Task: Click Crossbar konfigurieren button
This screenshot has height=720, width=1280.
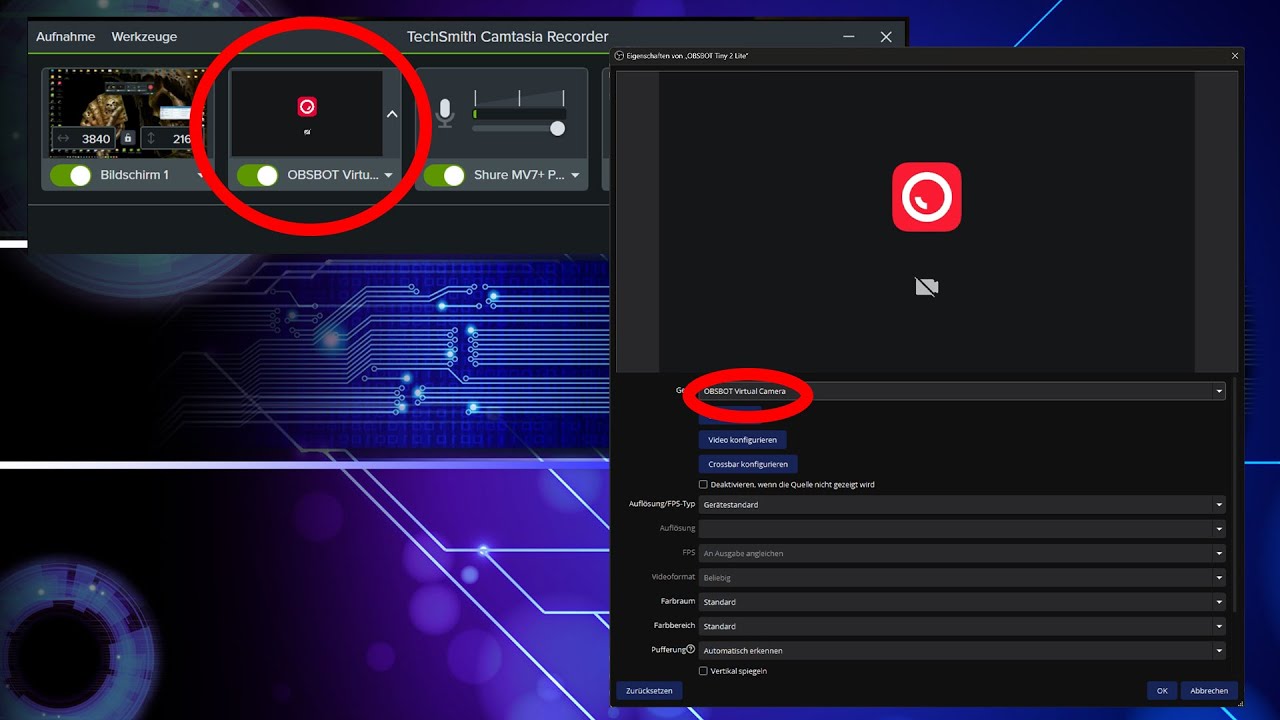Action: (x=748, y=464)
